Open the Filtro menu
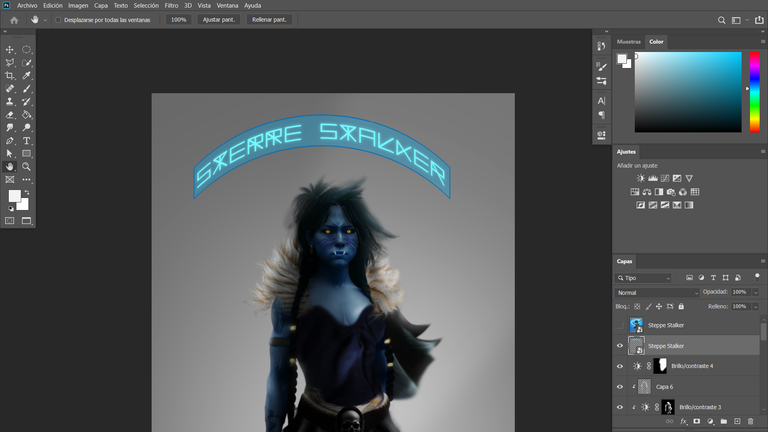 click(171, 5)
